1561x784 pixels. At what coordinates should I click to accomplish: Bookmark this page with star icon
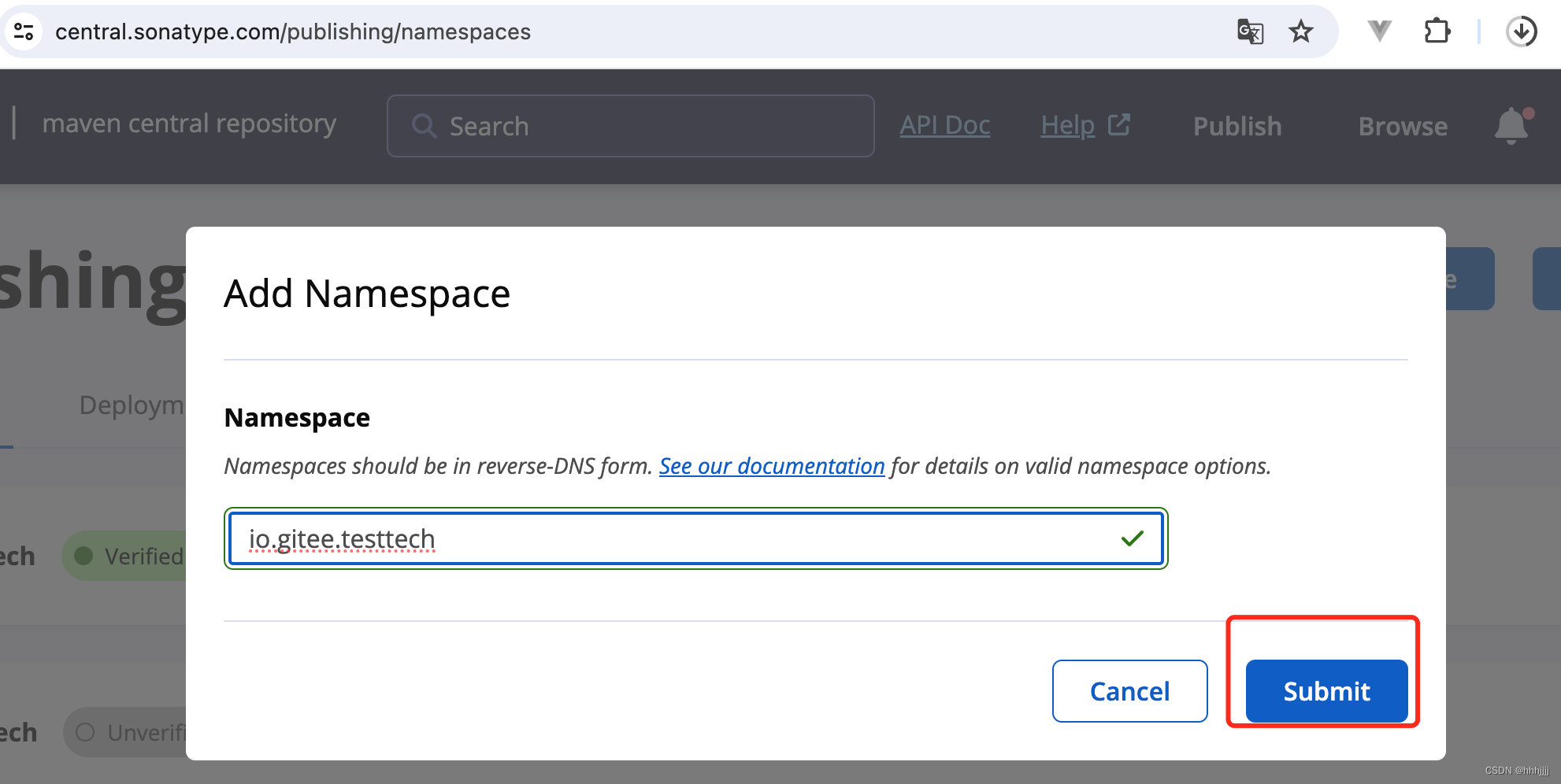(x=1301, y=31)
